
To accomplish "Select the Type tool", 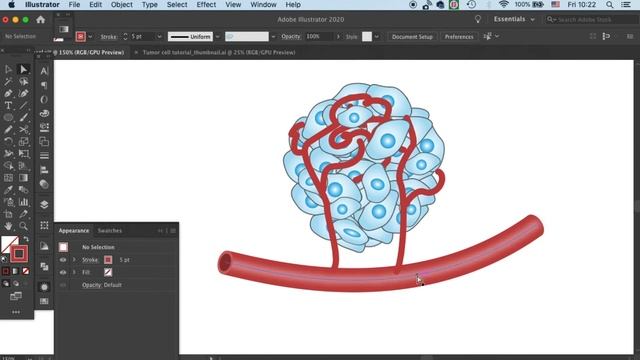I will (8, 106).
